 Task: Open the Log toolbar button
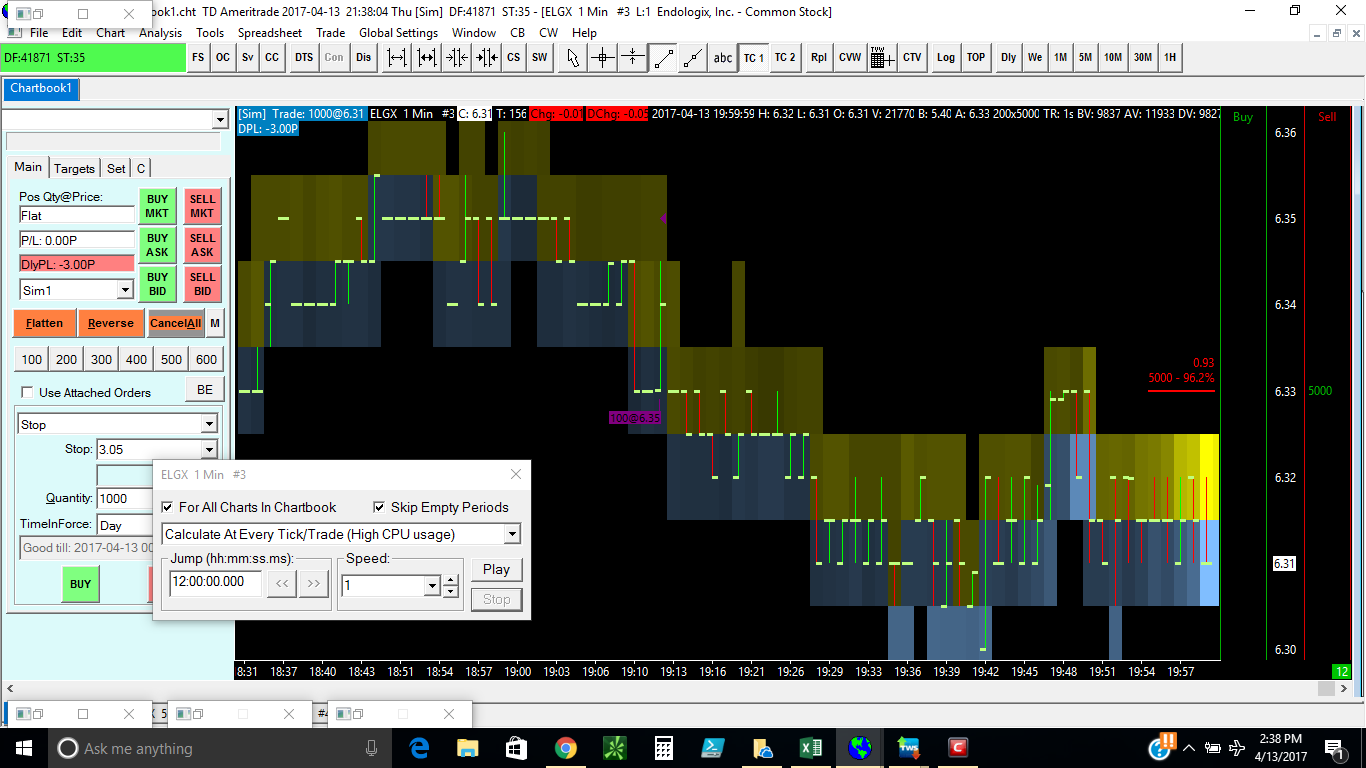(x=946, y=58)
